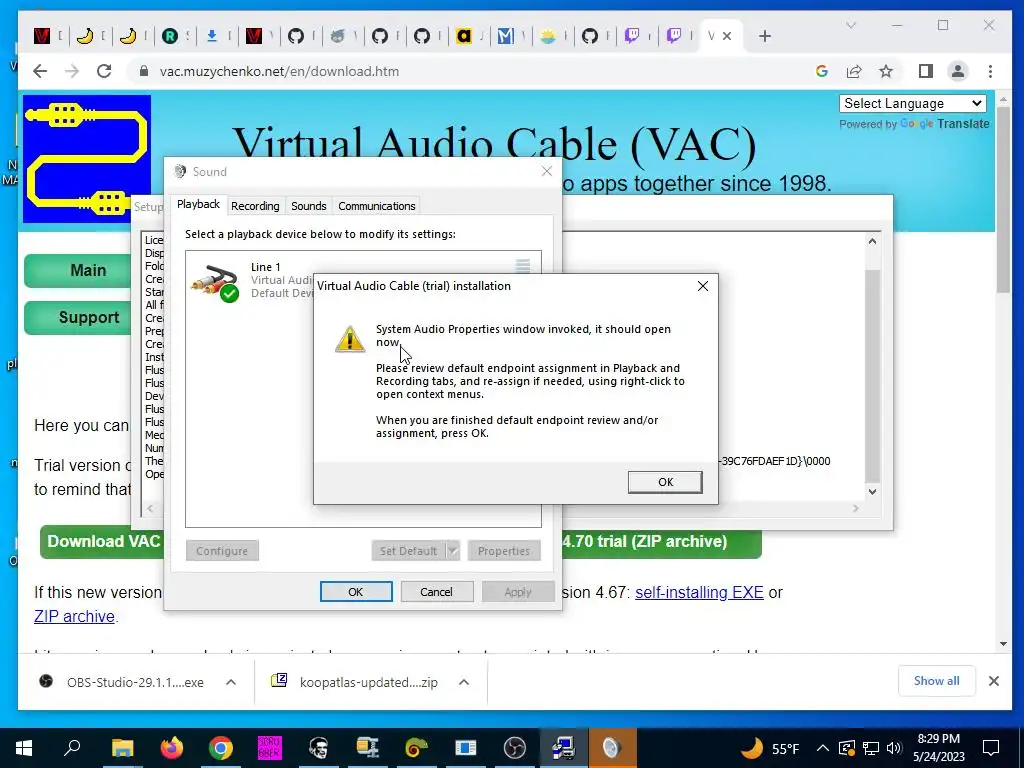This screenshot has width=1024, height=768.
Task: Open Chrome side panel
Action: coord(925,71)
